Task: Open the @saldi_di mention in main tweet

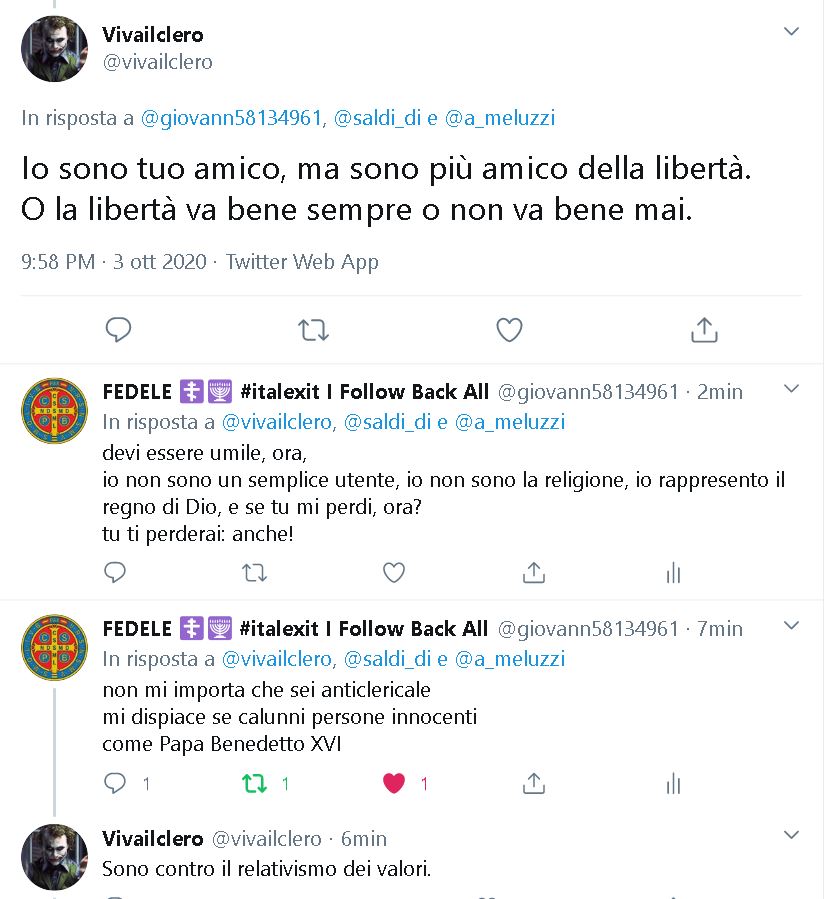Action: point(377,118)
